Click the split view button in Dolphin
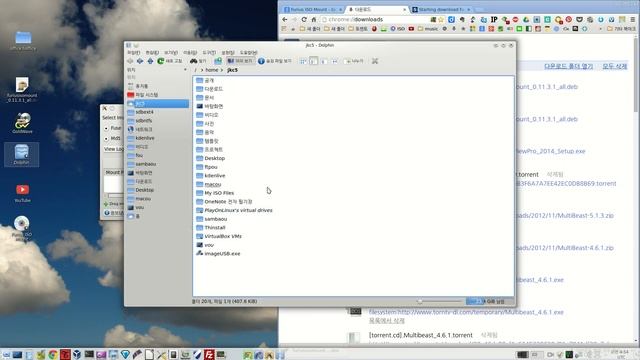Image resolution: width=640 pixels, height=360 pixels. point(354,61)
